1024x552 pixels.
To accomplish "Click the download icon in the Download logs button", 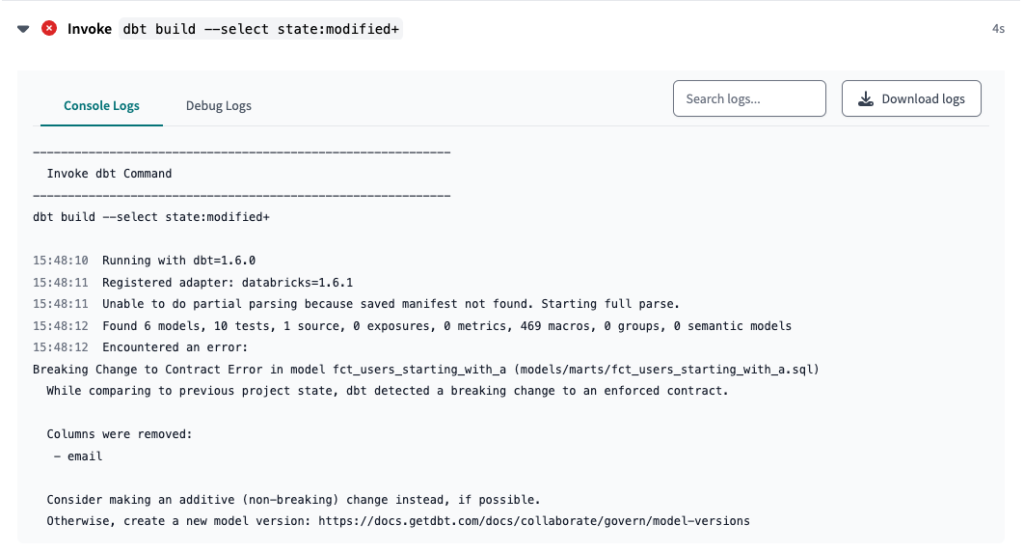I will 865,99.
